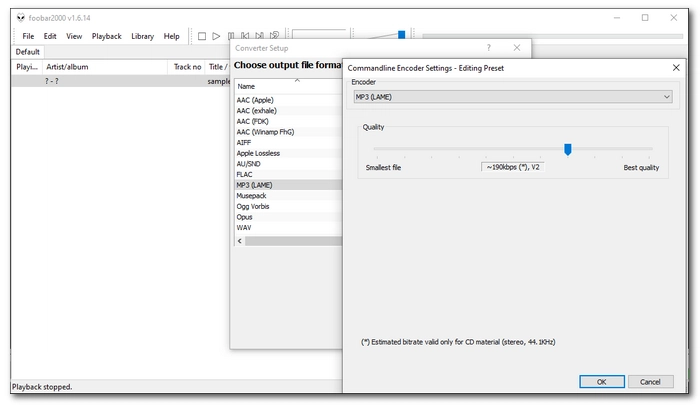Select AU/SND format
Screen dimensions: 700x405
(x=288, y=164)
